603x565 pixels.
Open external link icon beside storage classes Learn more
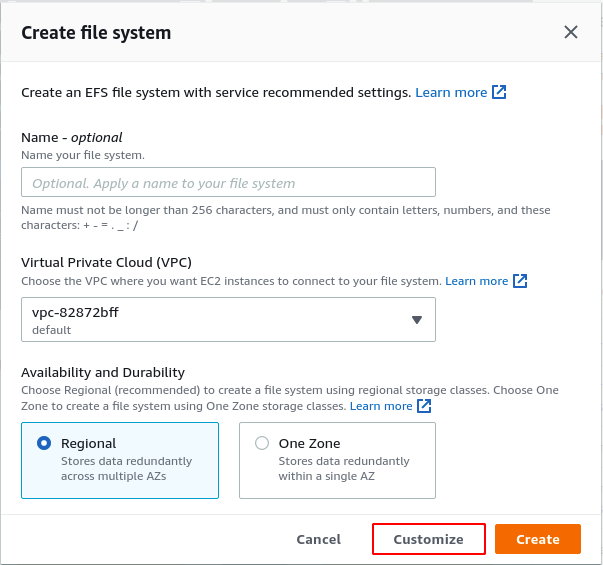pyautogui.click(x=424, y=406)
